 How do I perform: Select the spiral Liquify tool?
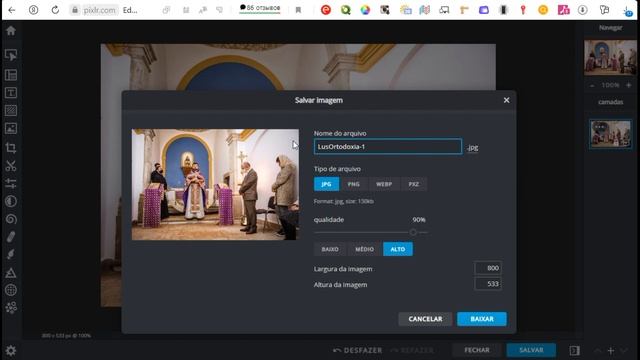coord(11,219)
